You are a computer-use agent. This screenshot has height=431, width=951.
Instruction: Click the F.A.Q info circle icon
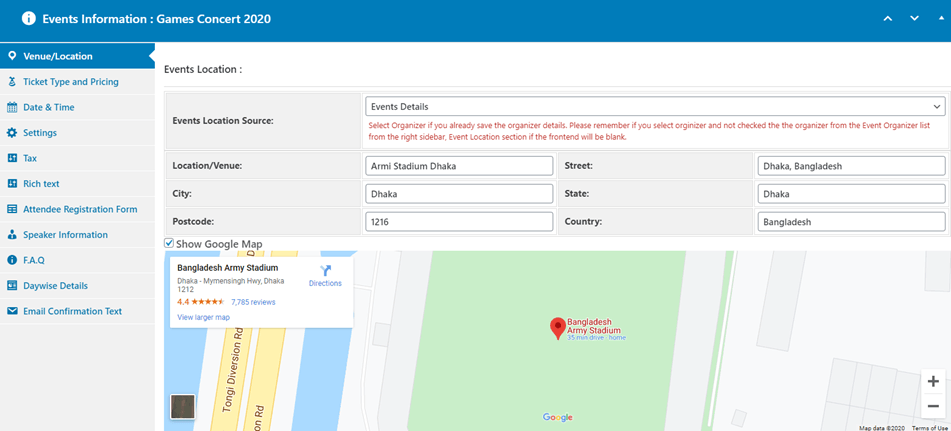pyautogui.click(x=12, y=259)
